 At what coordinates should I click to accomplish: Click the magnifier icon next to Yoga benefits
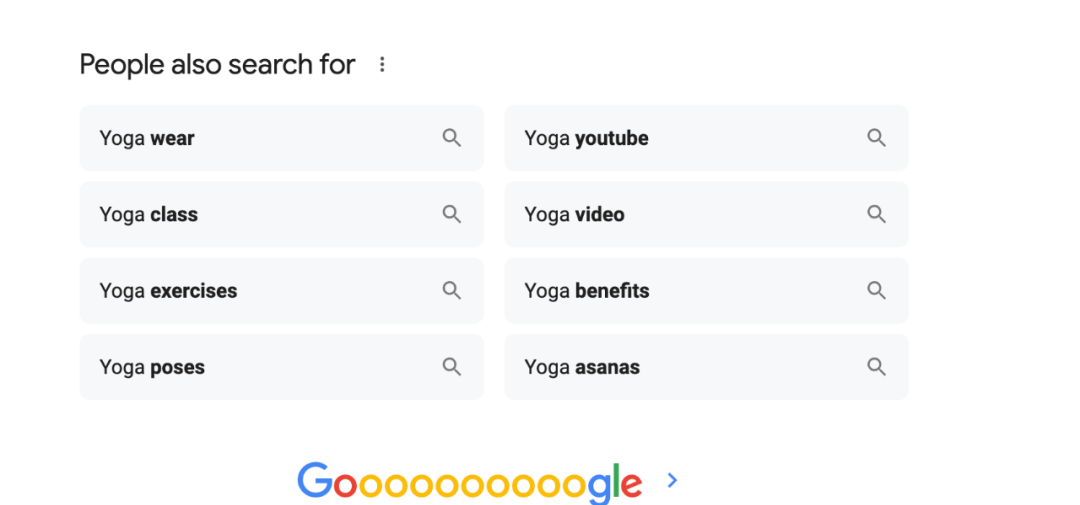click(x=877, y=291)
